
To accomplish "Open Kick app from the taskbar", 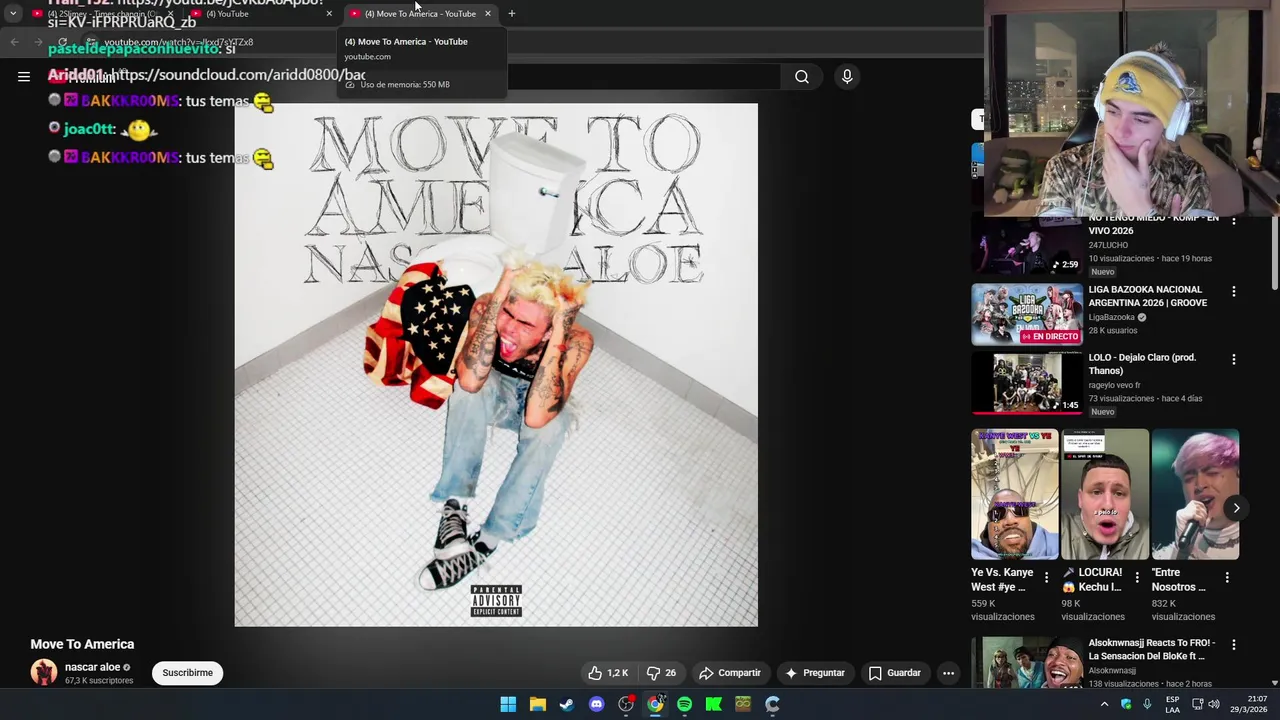I will pos(714,704).
